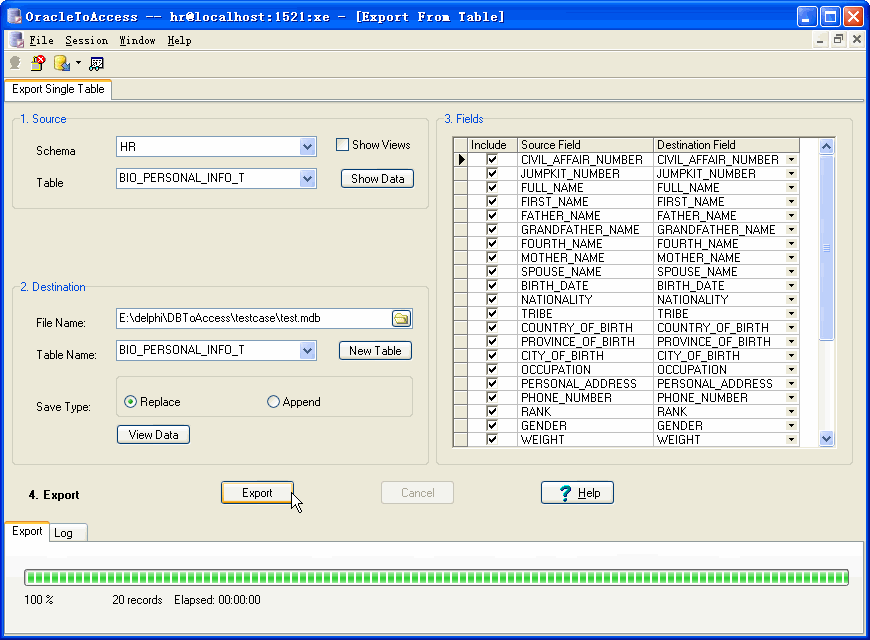The width and height of the screenshot is (870, 640).
Task: Open destination field dropdown for JUMPKIT_NUMBER
Action: [792, 174]
